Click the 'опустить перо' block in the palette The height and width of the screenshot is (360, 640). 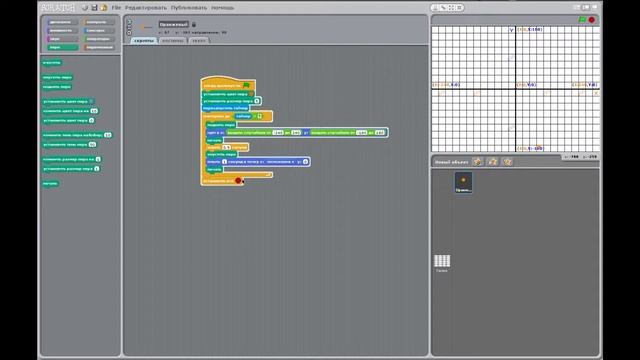pyautogui.click(x=58, y=77)
